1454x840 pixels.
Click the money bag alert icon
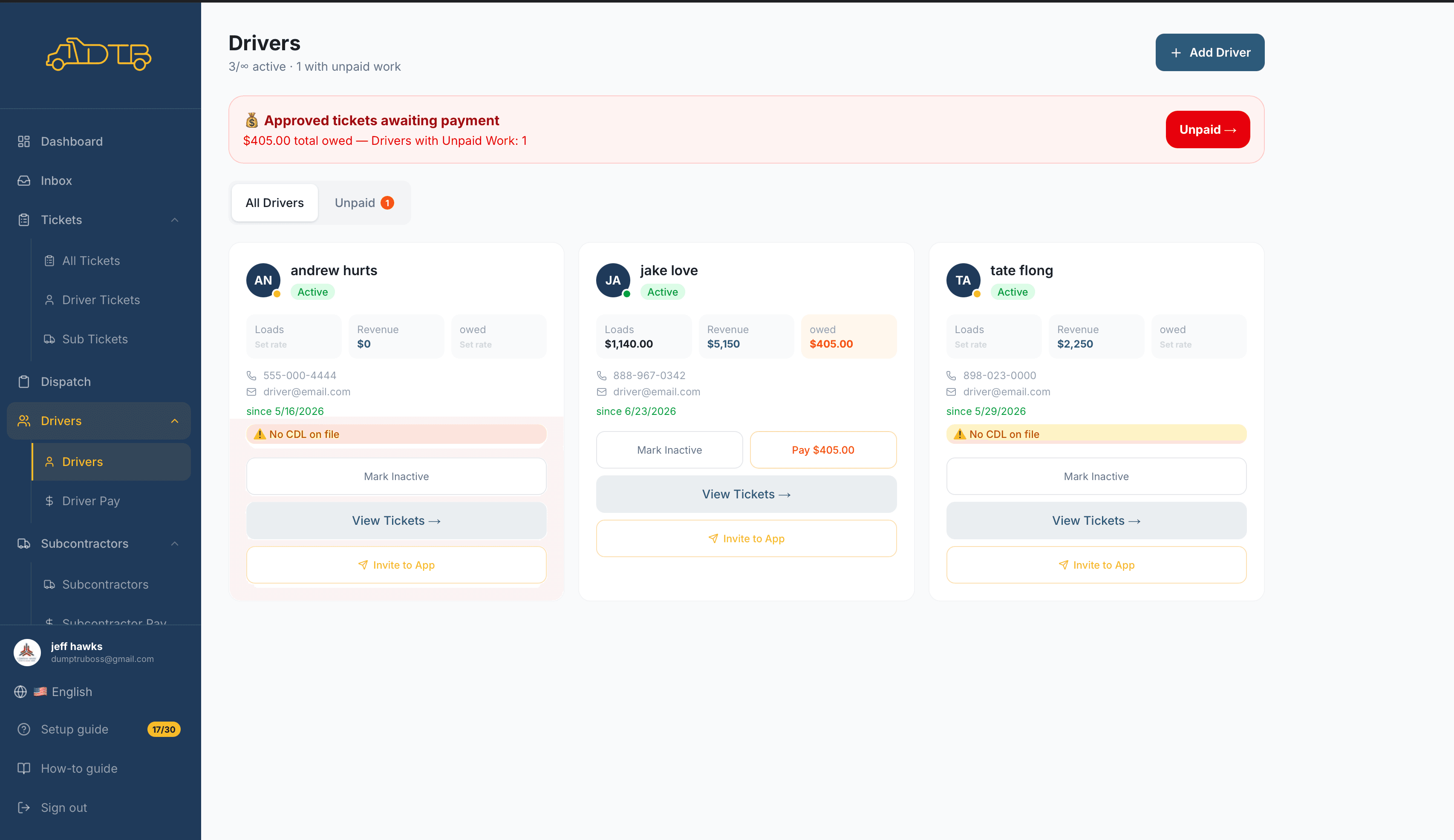(251, 120)
